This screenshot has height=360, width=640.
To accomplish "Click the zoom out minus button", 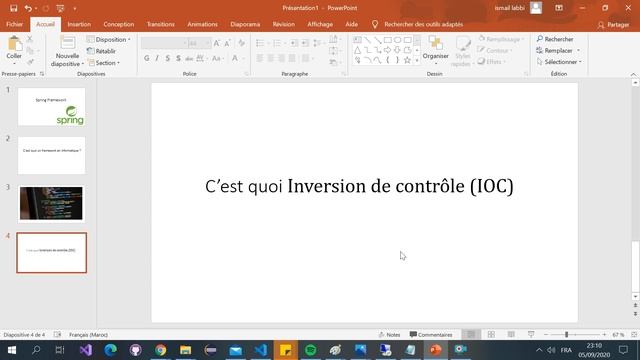I will tap(546, 334).
